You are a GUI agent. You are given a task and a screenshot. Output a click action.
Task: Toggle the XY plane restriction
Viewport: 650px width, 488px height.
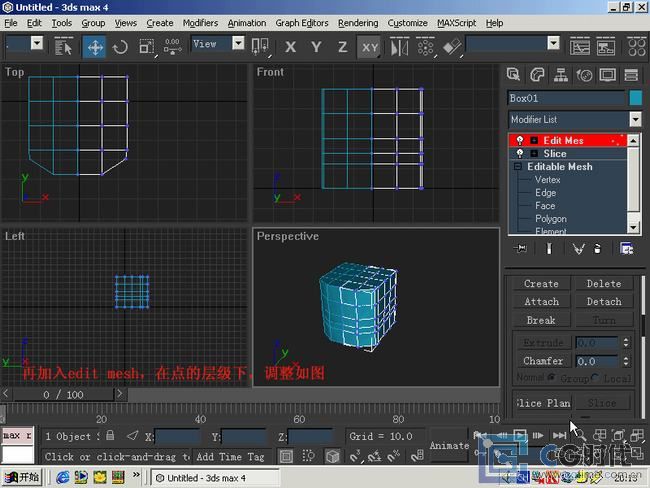click(x=369, y=47)
